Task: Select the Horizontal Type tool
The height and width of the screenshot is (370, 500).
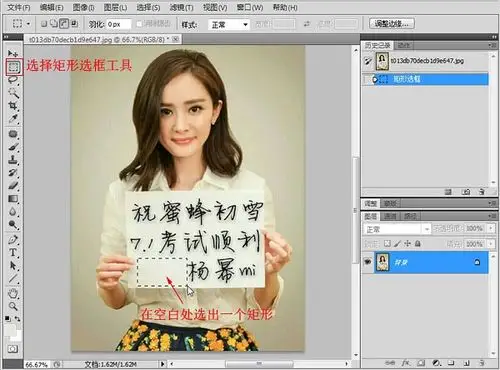Action: (x=13, y=252)
